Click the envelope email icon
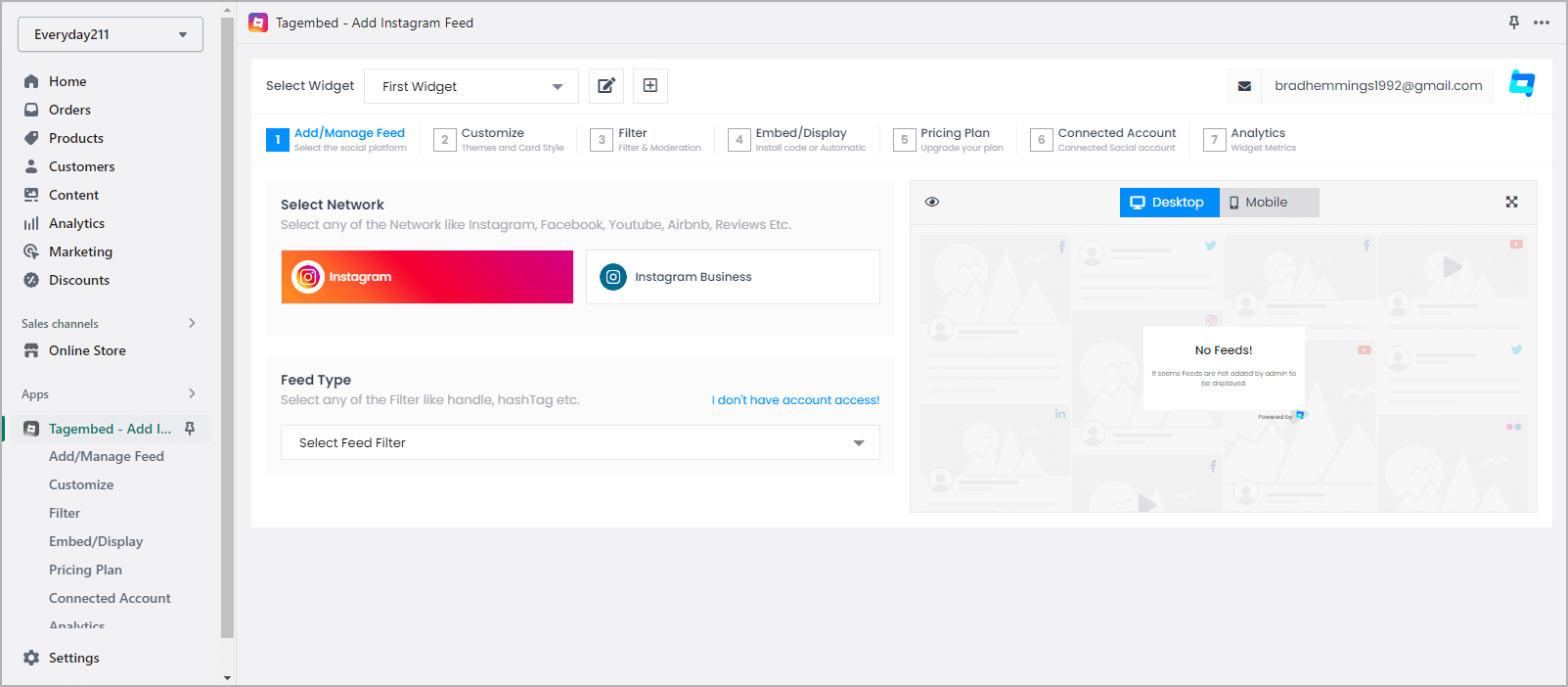The height and width of the screenshot is (687, 1568). pyautogui.click(x=1244, y=86)
